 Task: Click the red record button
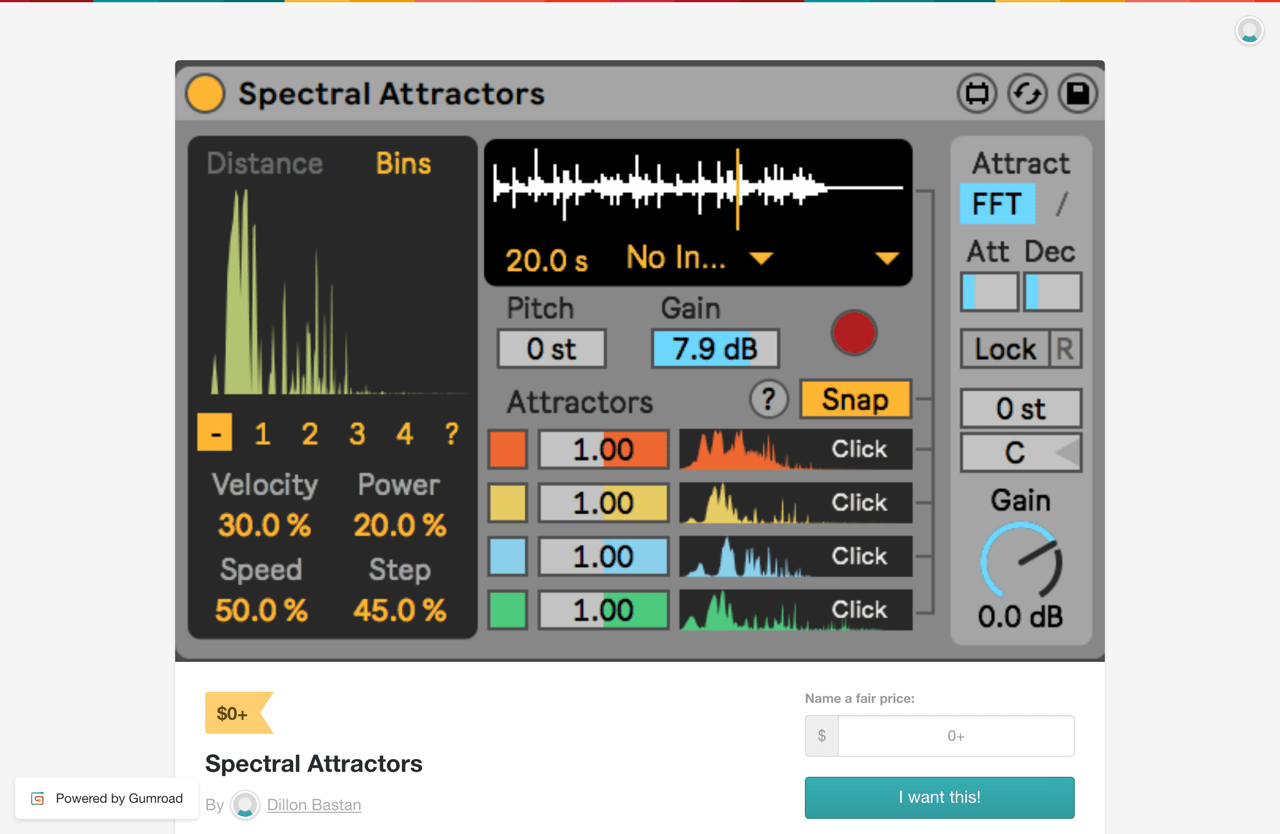854,333
